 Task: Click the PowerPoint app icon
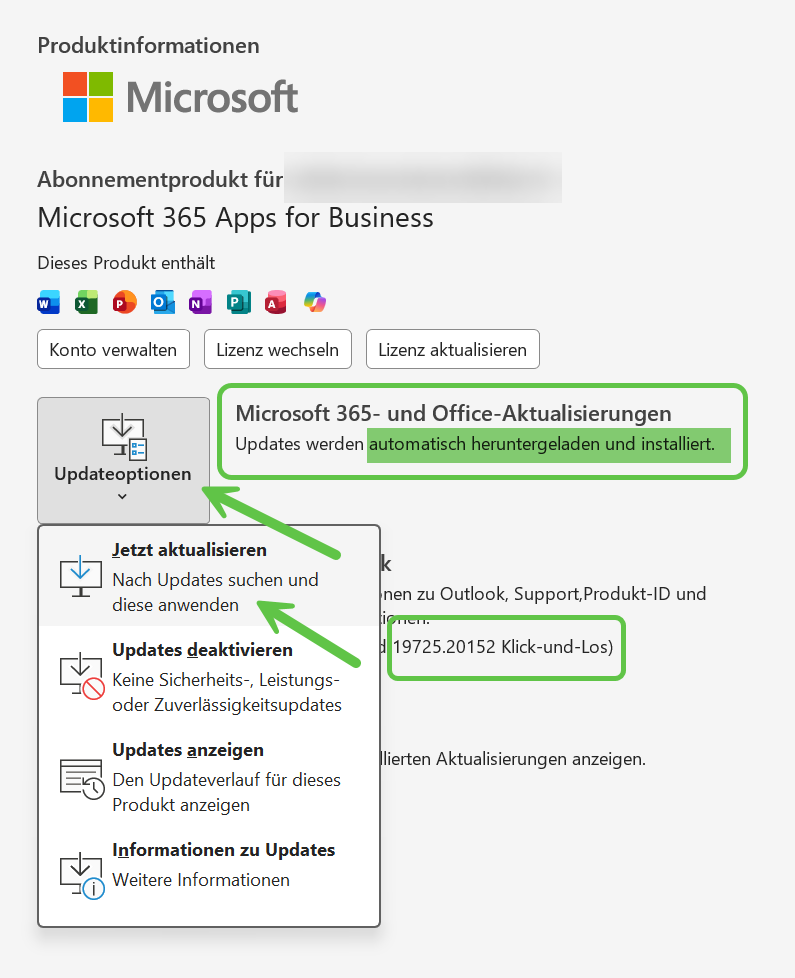pos(125,303)
